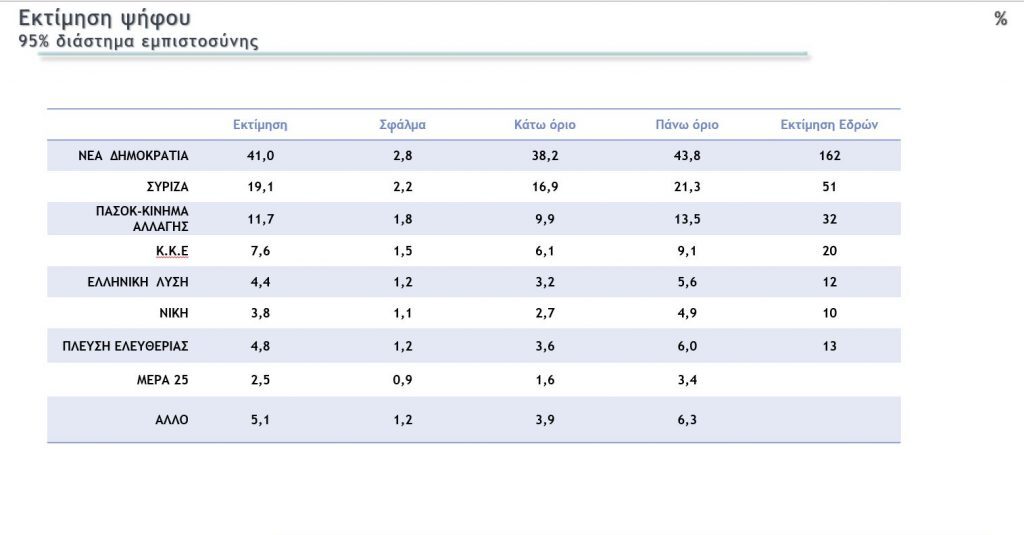1024x535 pixels.
Task: Select the 'Πάνω όριο' column header
Action: 687,125
